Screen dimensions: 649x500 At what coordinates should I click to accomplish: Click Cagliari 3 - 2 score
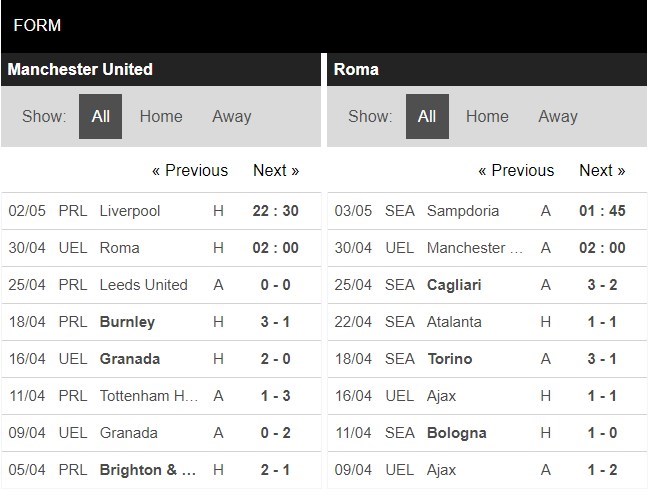(x=602, y=285)
